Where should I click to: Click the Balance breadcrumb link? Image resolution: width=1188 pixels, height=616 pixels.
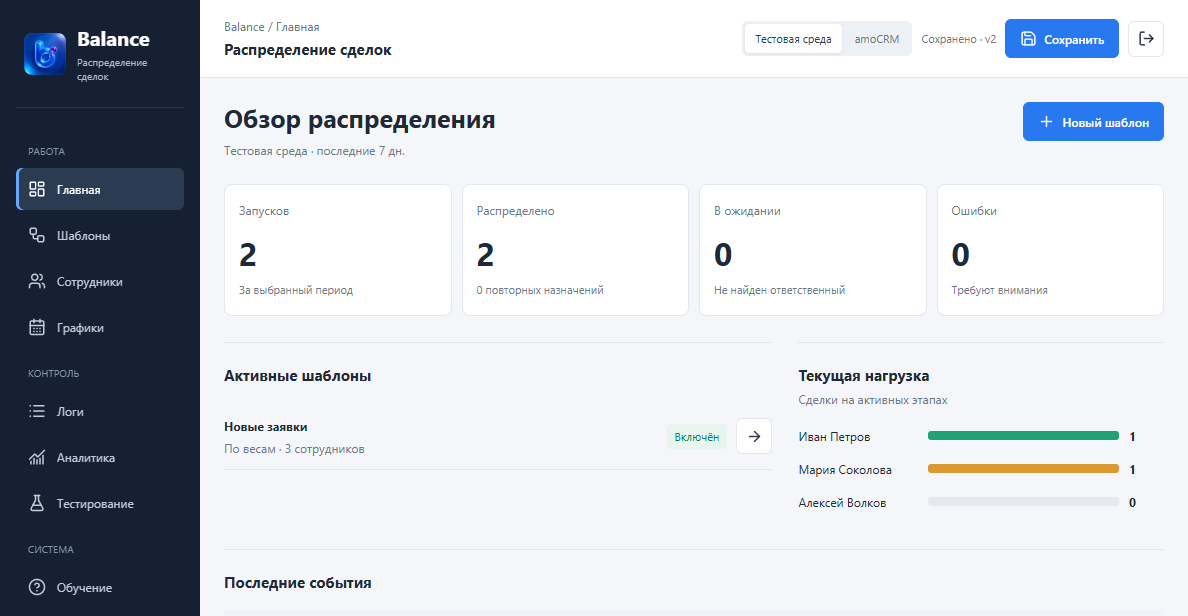[244, 27]
